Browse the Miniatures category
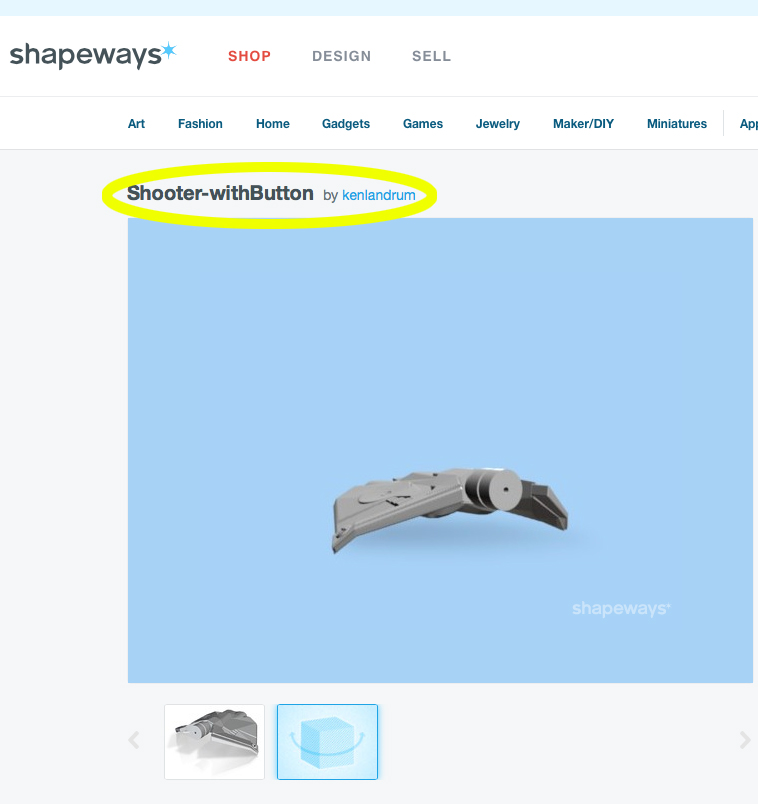This screenshot has height=804, width=758. pyautogui.click(x=676, y=124)
